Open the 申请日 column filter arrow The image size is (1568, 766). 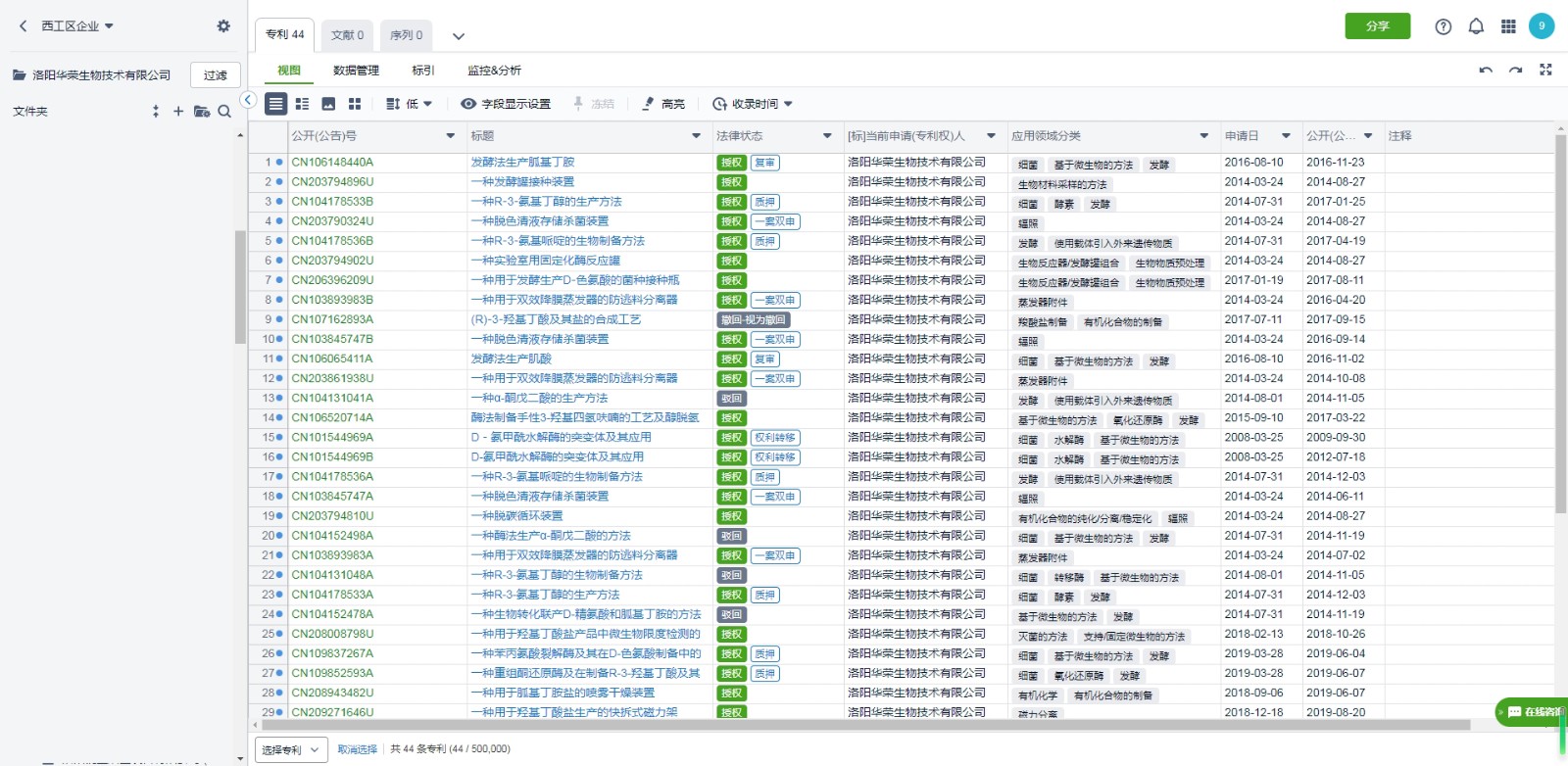(x=1286, y=136)
